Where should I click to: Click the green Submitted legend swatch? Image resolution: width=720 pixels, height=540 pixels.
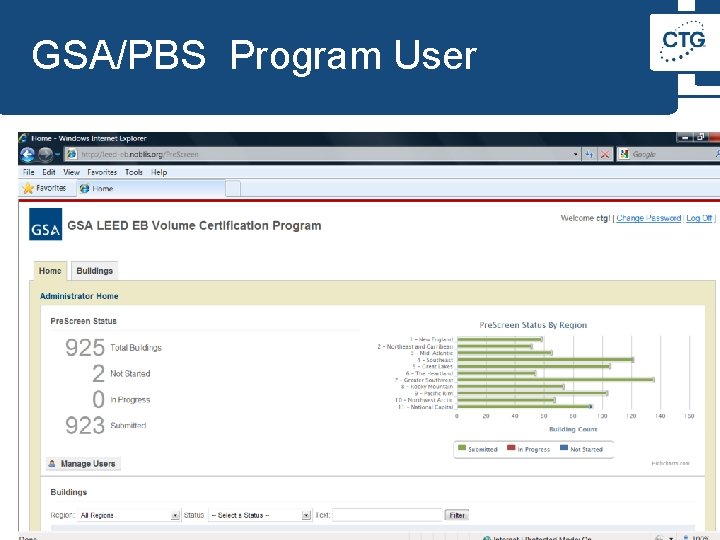(462, 448)
